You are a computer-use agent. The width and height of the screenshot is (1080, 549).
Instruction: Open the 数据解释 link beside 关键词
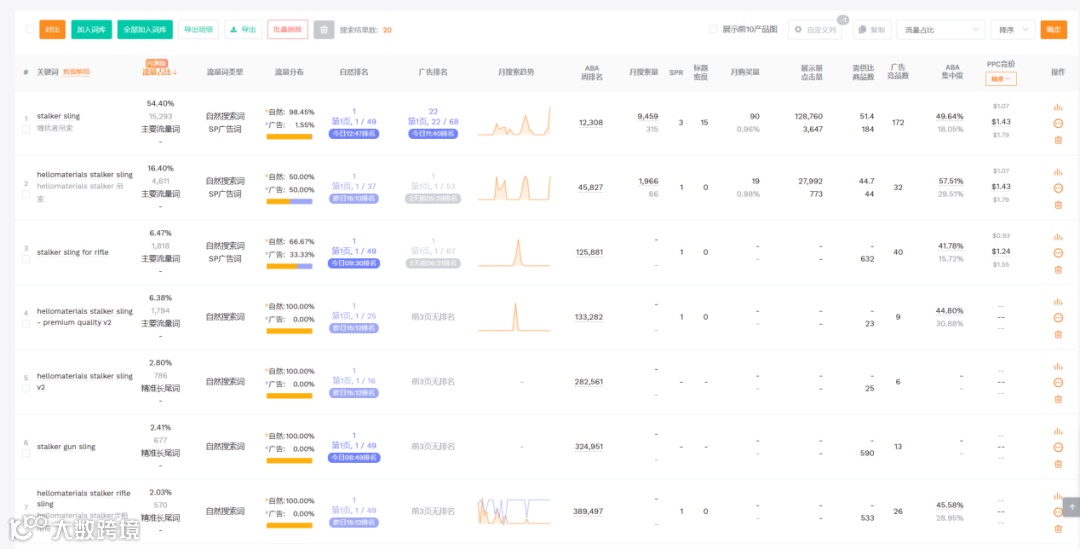76,72
